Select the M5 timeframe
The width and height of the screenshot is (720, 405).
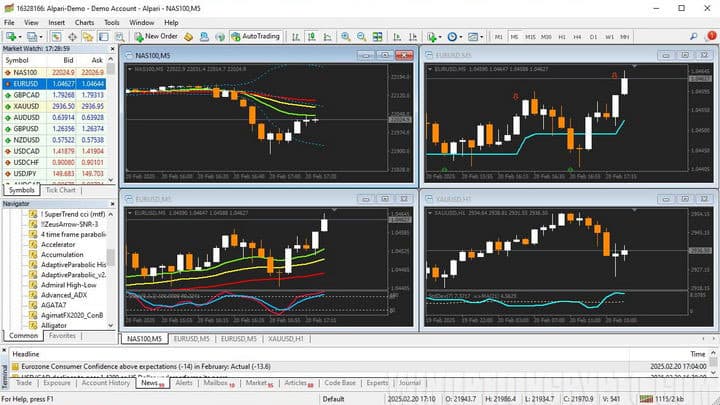pos(514,37)
